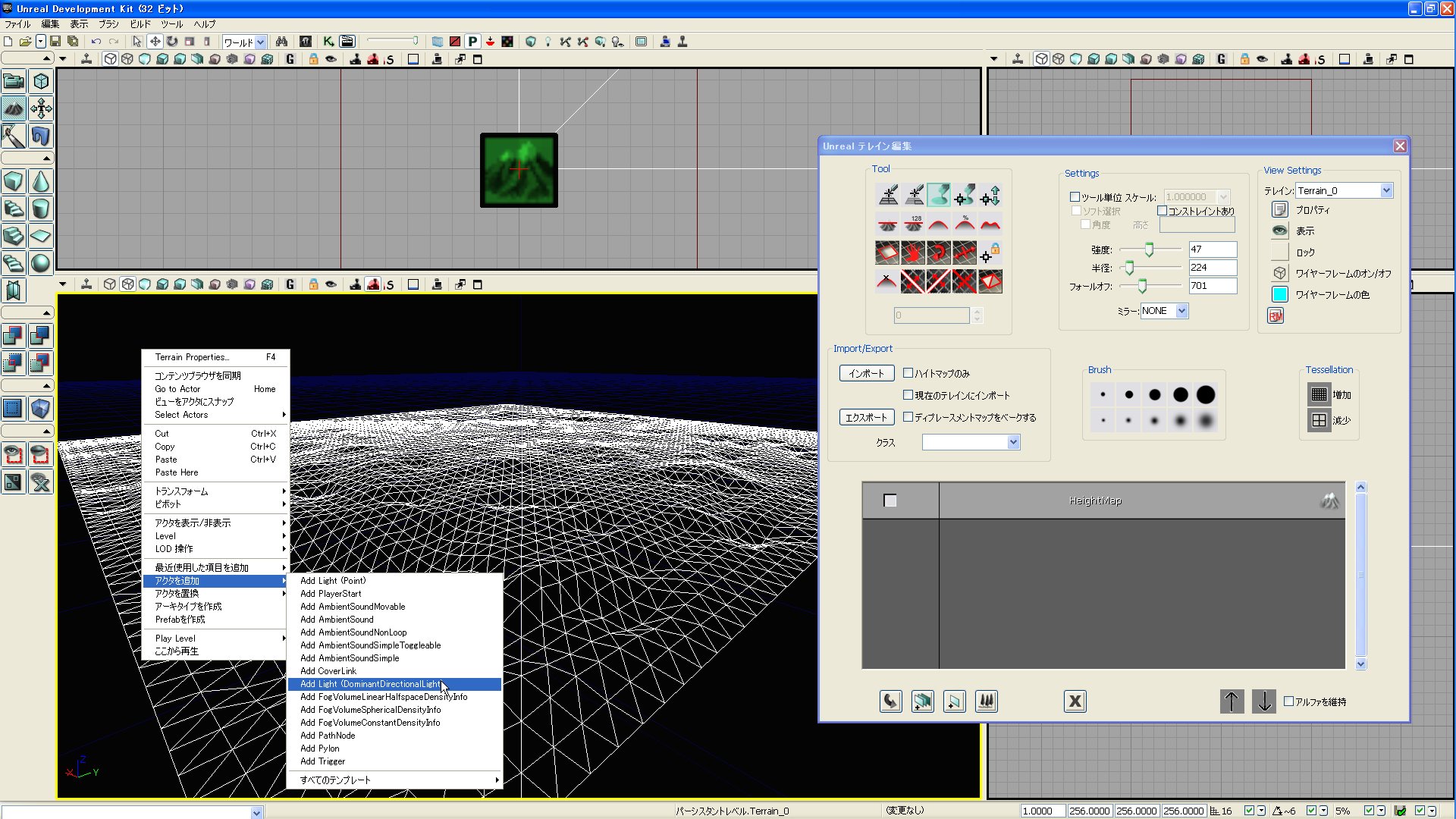
Task: Toggle the wireframe on/off icon in View Settings
Action: click(x=1279, y=273)
